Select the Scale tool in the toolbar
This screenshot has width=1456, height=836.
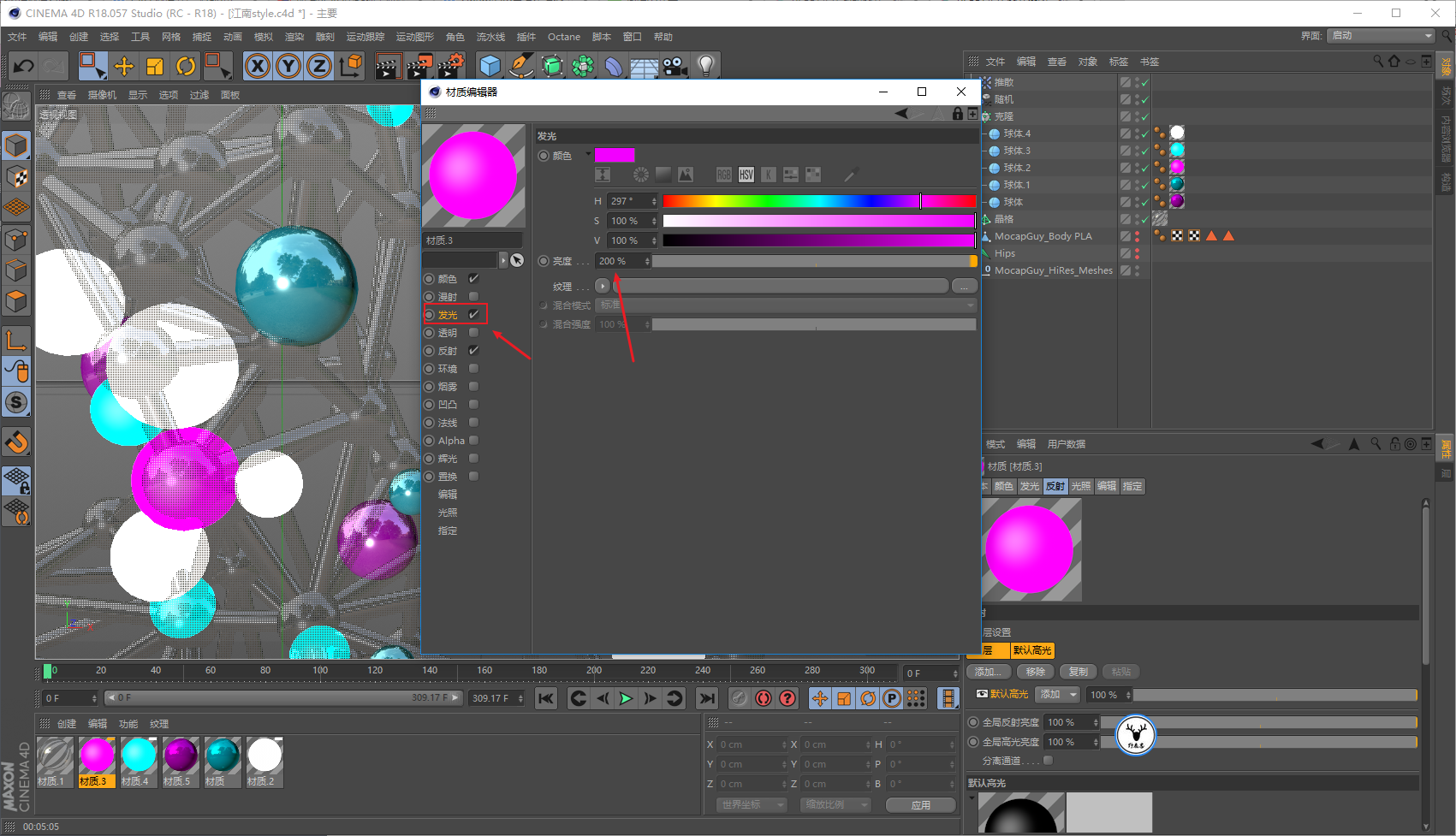pos(155,66)
